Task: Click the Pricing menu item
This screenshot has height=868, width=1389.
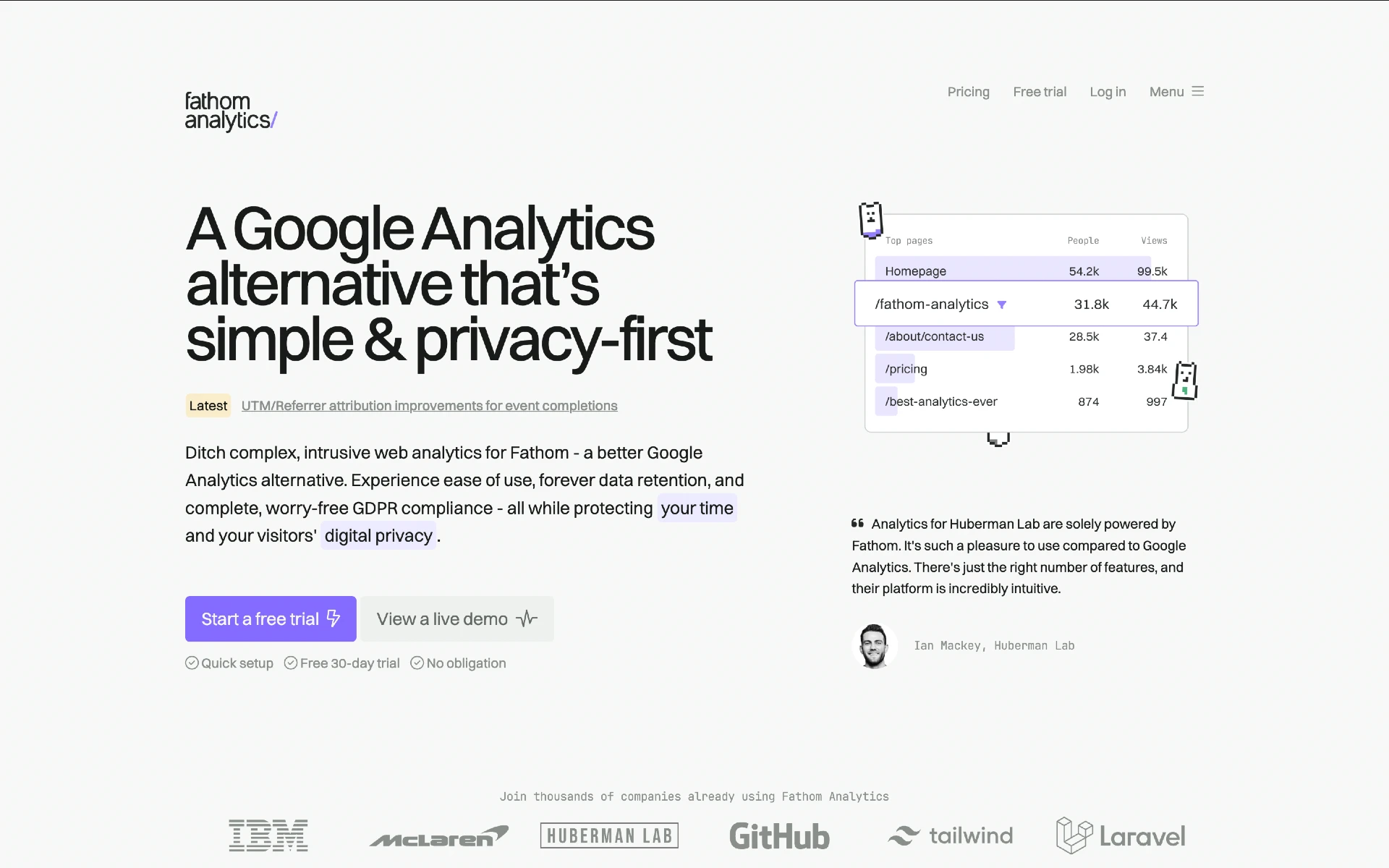Action: click(968, 91)
